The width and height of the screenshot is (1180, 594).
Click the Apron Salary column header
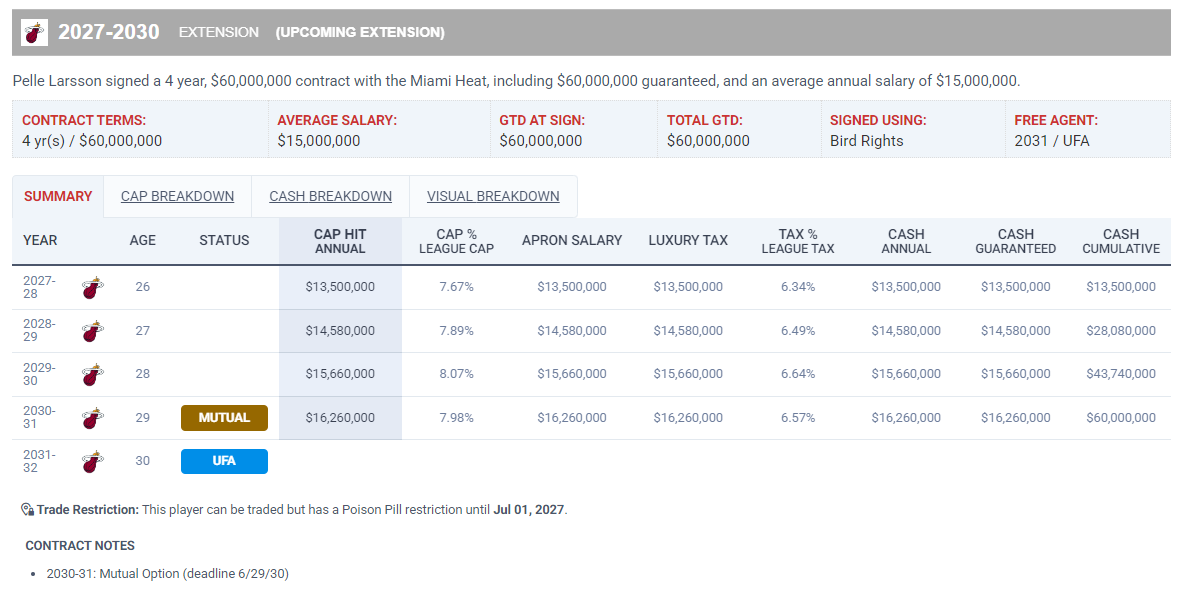click(x=572, y=240)
